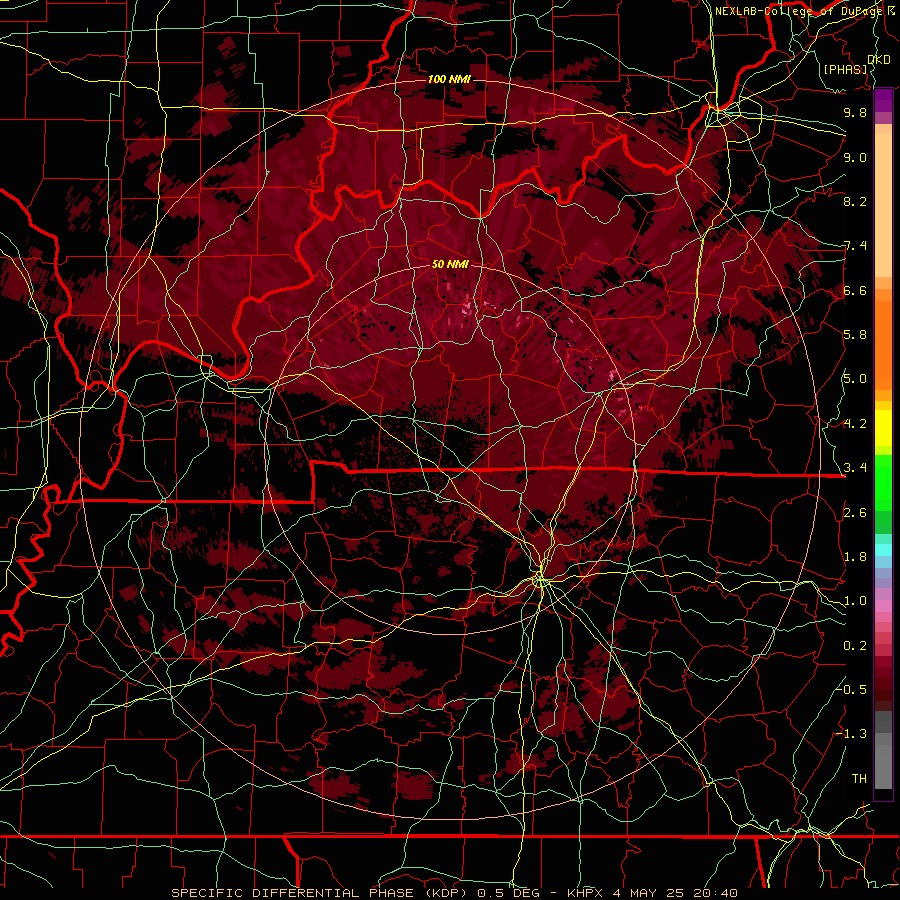Pick the purple top segment of the color bar
The image size is (900, 900).
point(883,100)
